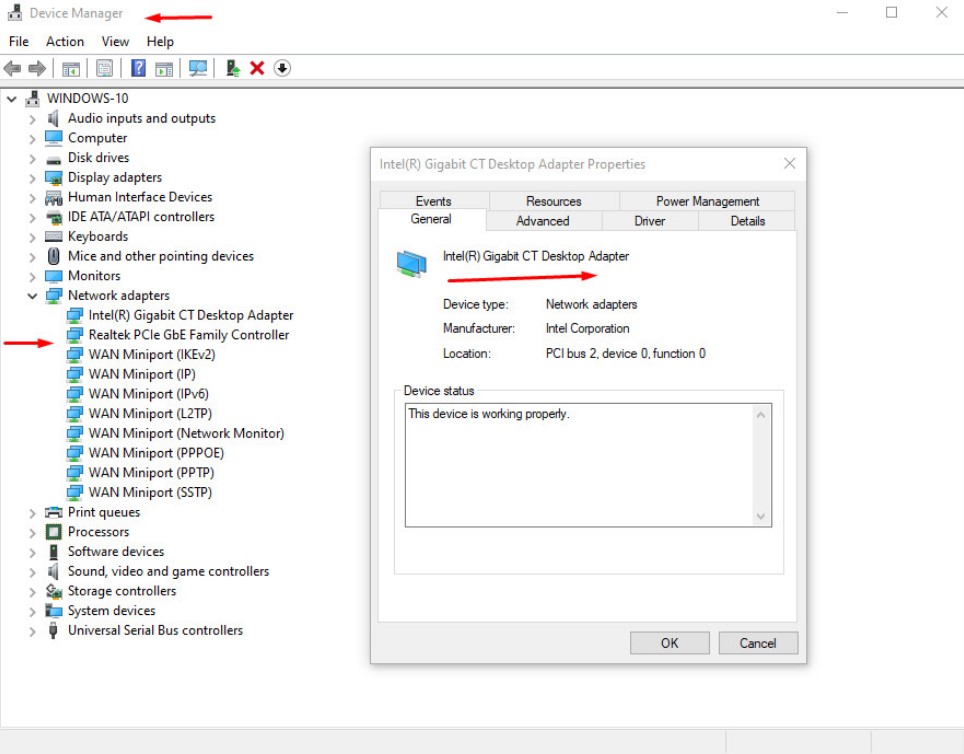Select WAN Miniport (PPPOE)

[156, 453]
